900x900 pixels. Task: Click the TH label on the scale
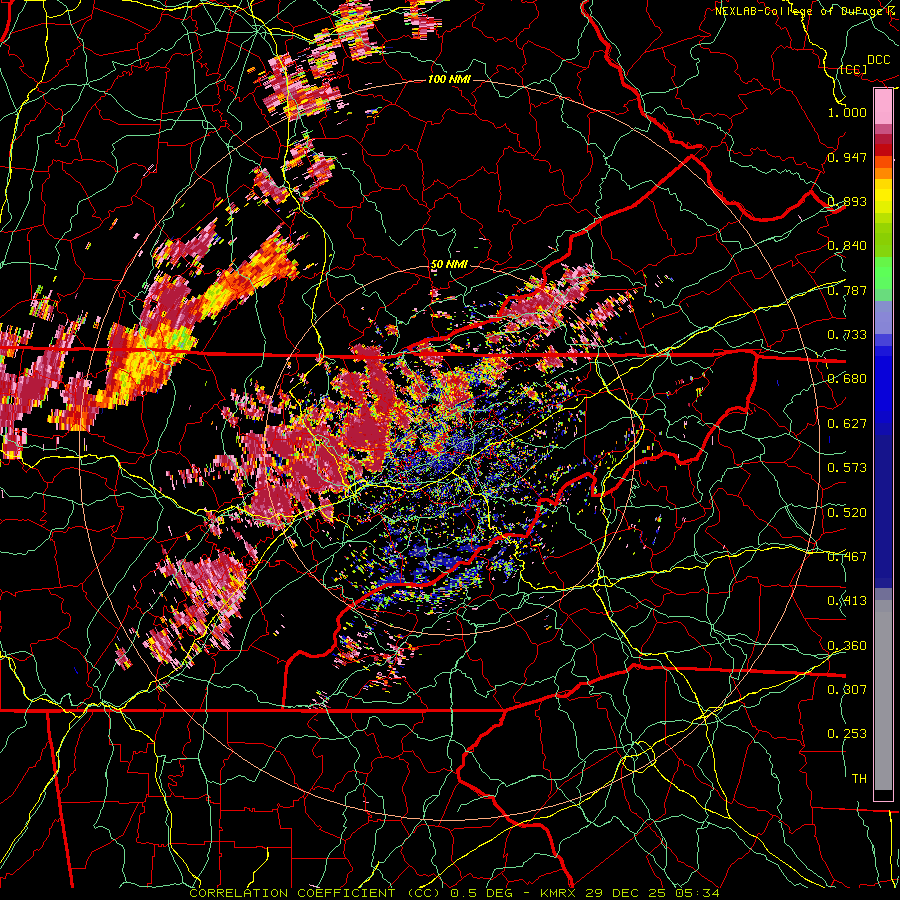point(859,779)
